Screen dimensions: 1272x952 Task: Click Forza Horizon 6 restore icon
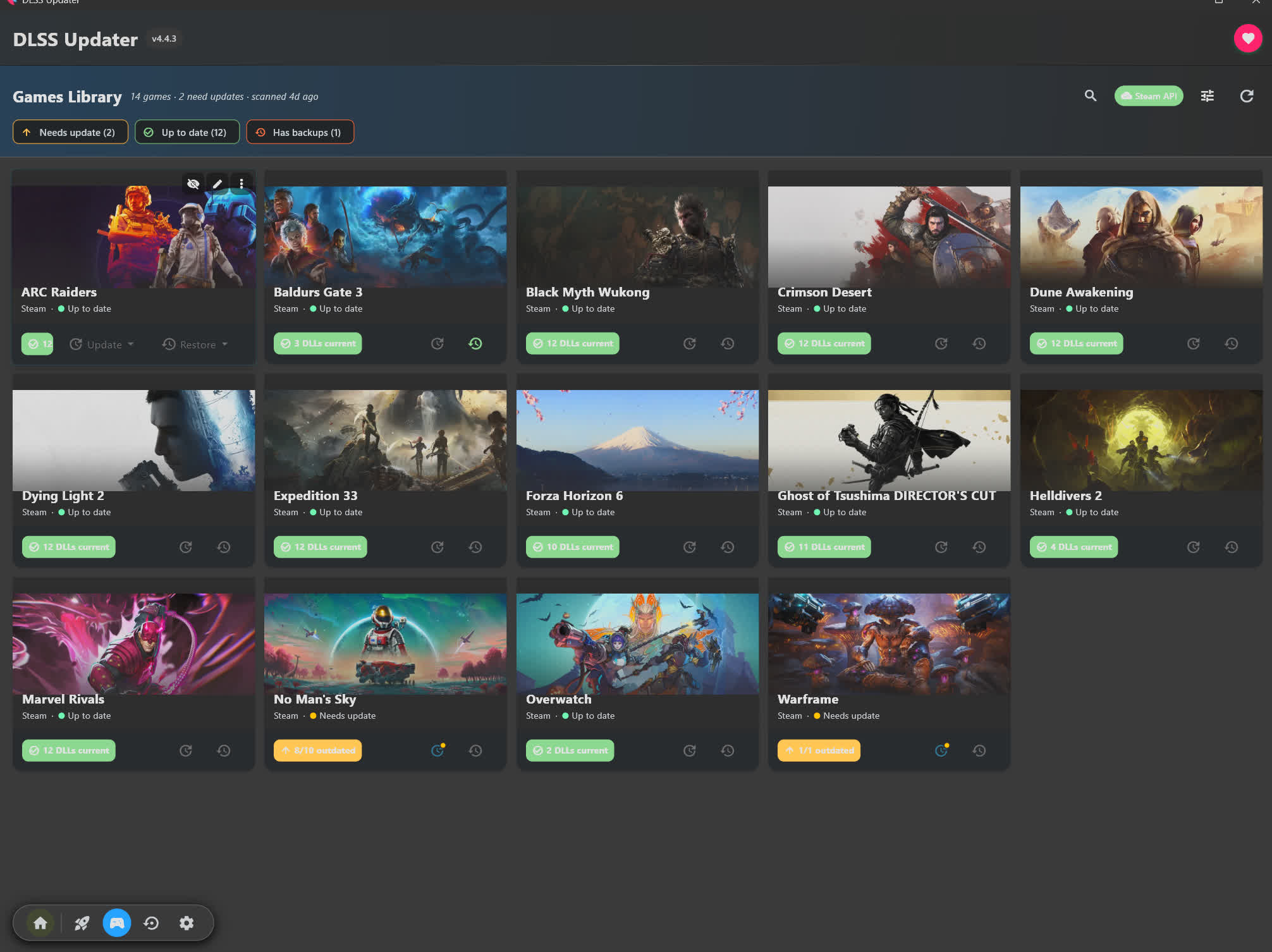[x=728, y=547]
